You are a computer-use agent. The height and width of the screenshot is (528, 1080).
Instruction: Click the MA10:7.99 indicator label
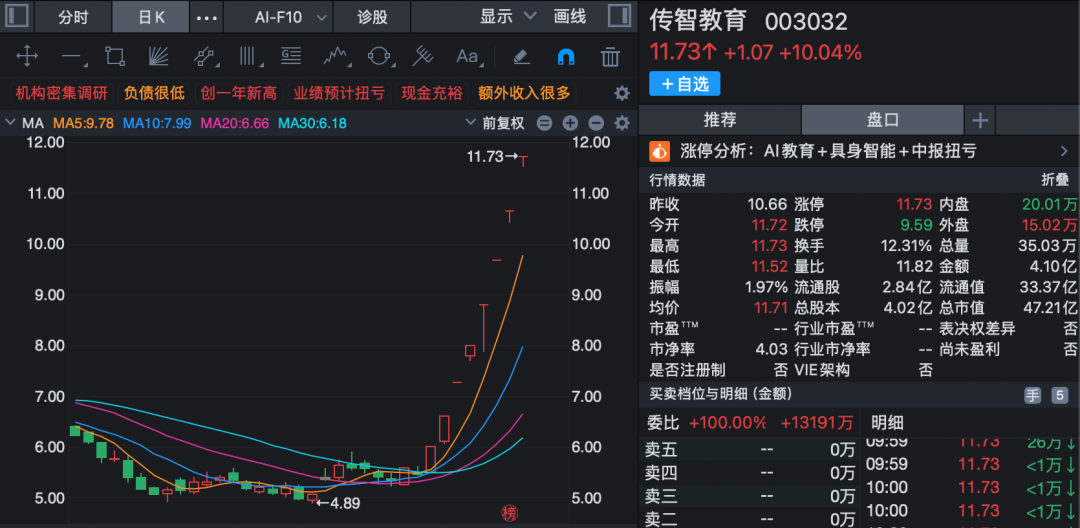click(x=157, y=123)
